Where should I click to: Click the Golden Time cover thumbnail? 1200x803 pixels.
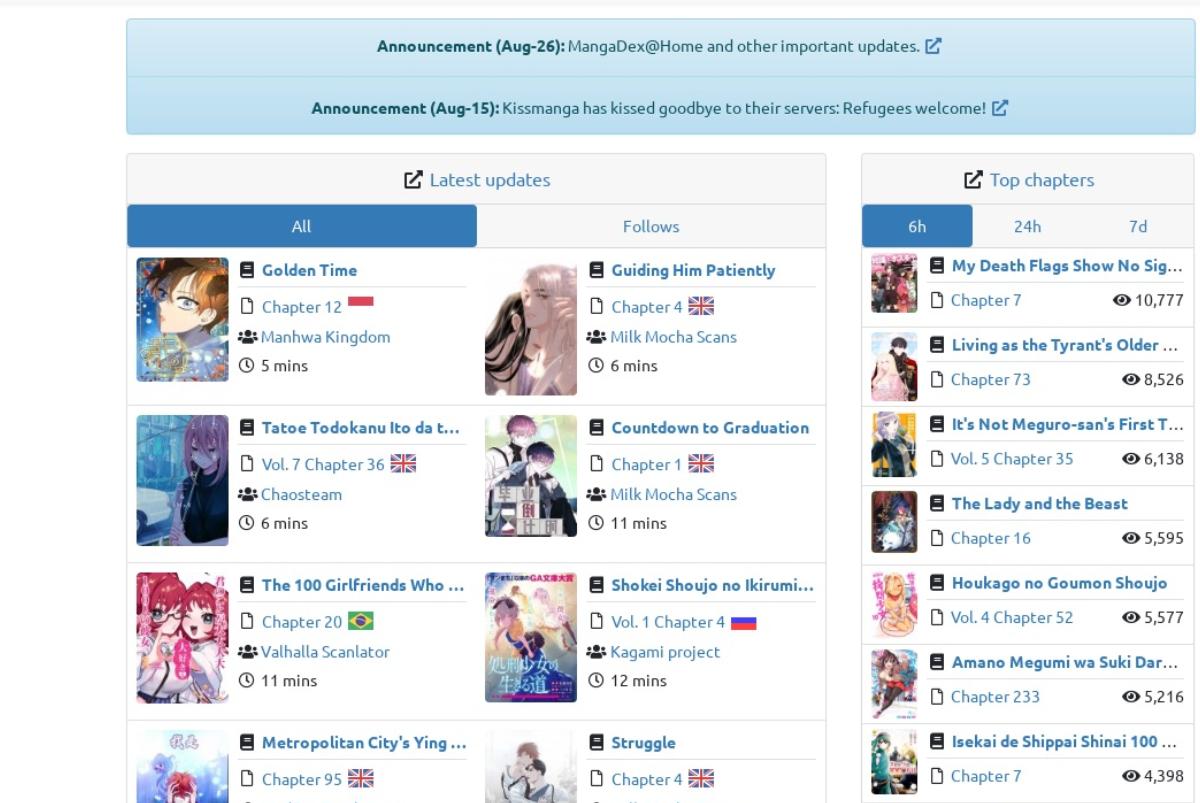click(182, 320)
